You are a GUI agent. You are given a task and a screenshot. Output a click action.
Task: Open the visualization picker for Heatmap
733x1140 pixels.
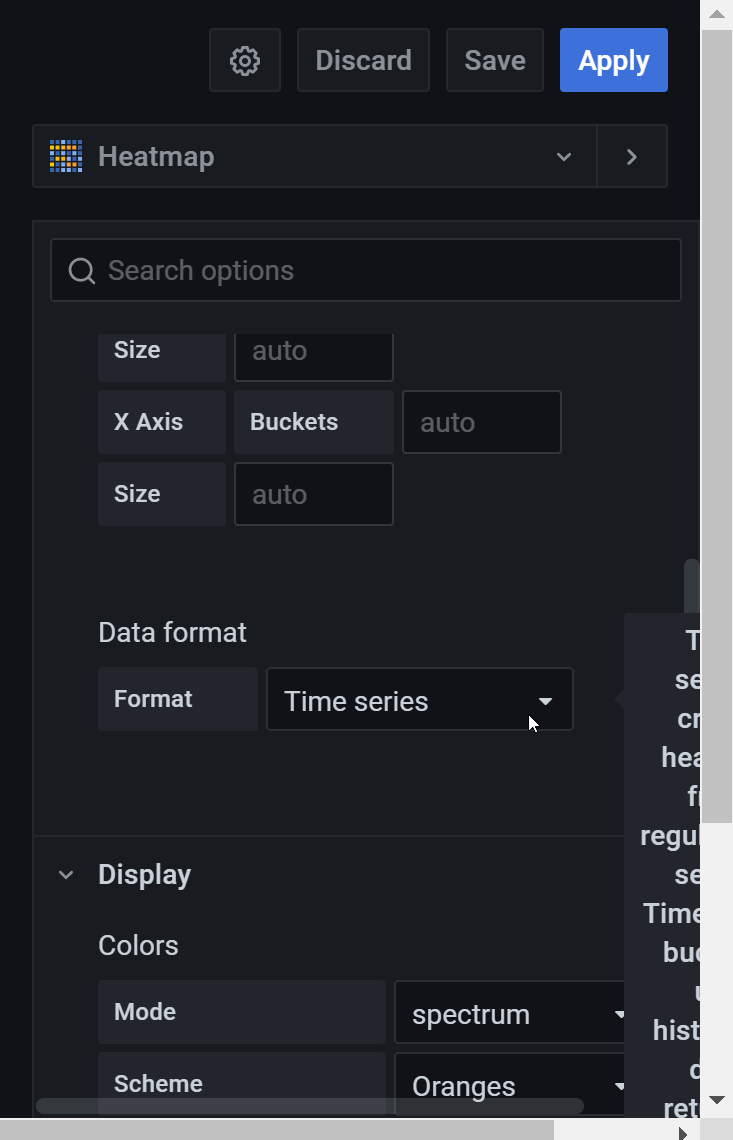click(x=563, y=156)
